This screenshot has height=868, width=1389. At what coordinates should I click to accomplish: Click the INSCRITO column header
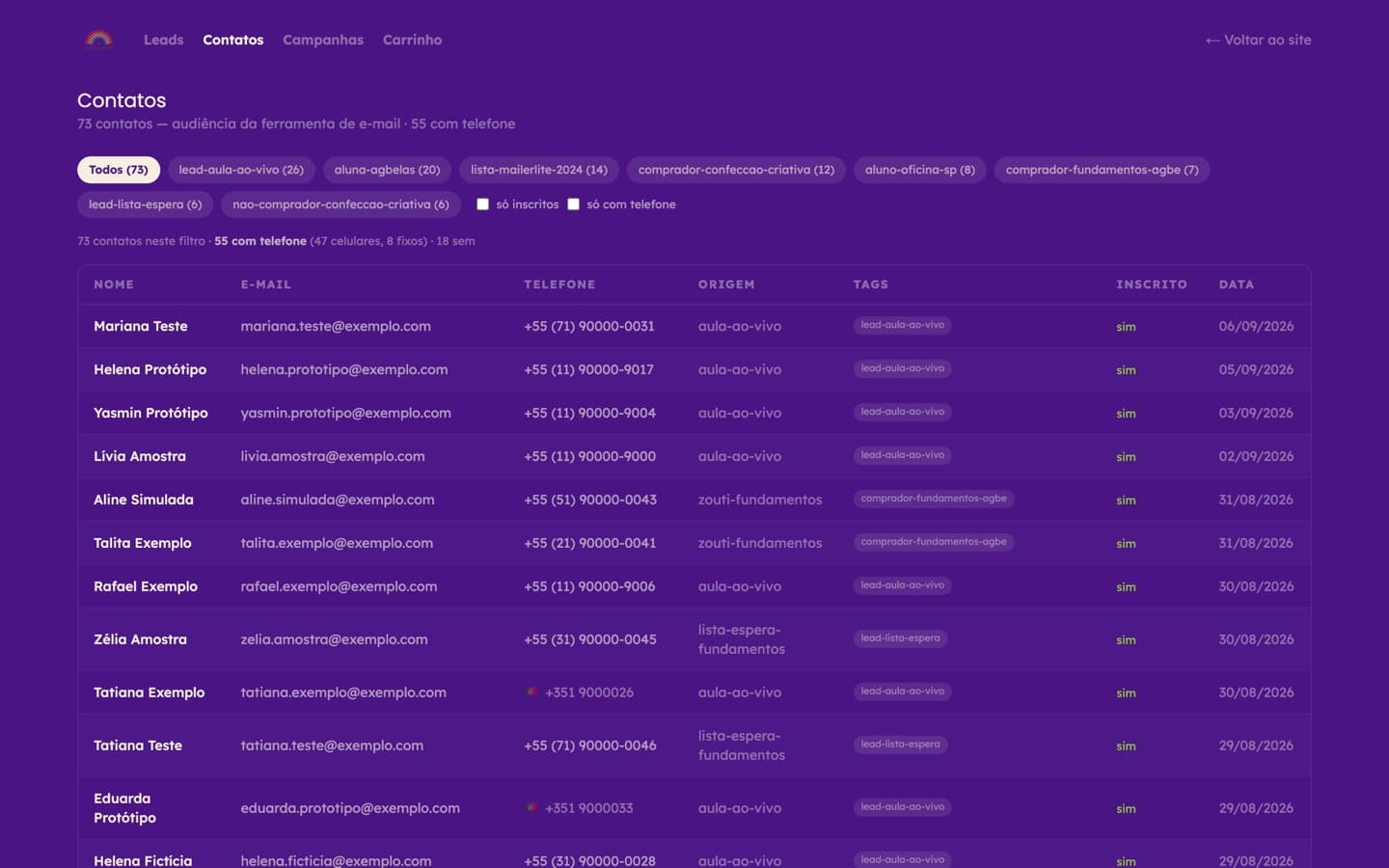[1152, 285]
